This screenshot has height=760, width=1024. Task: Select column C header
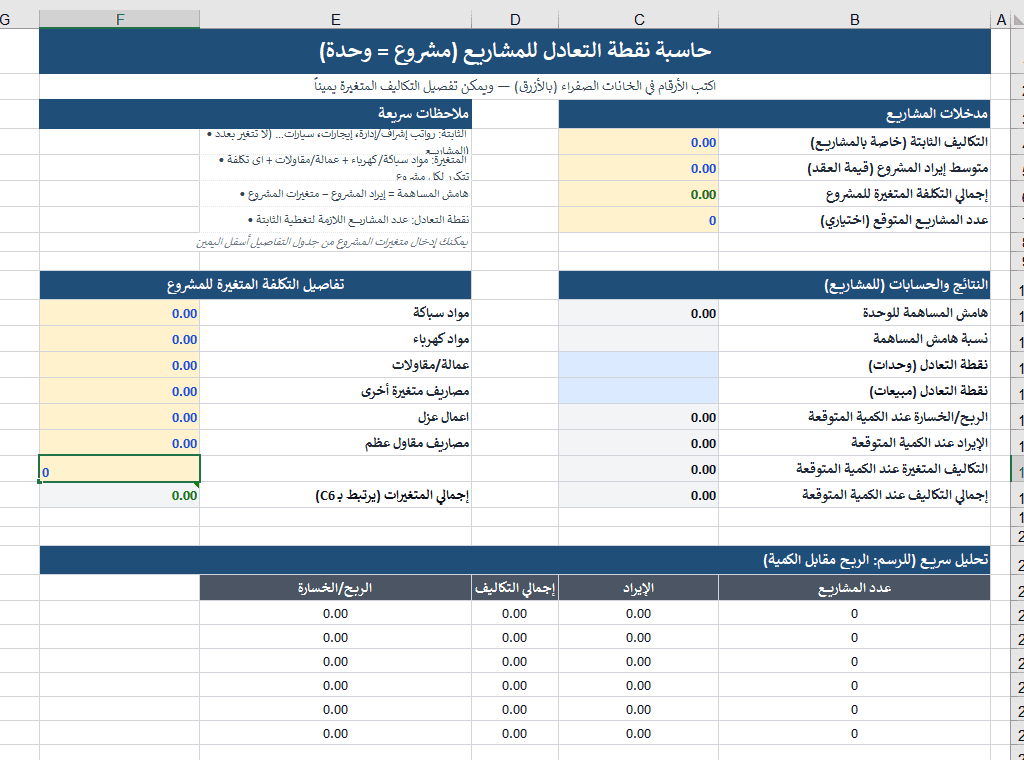(x=639, y=20)
